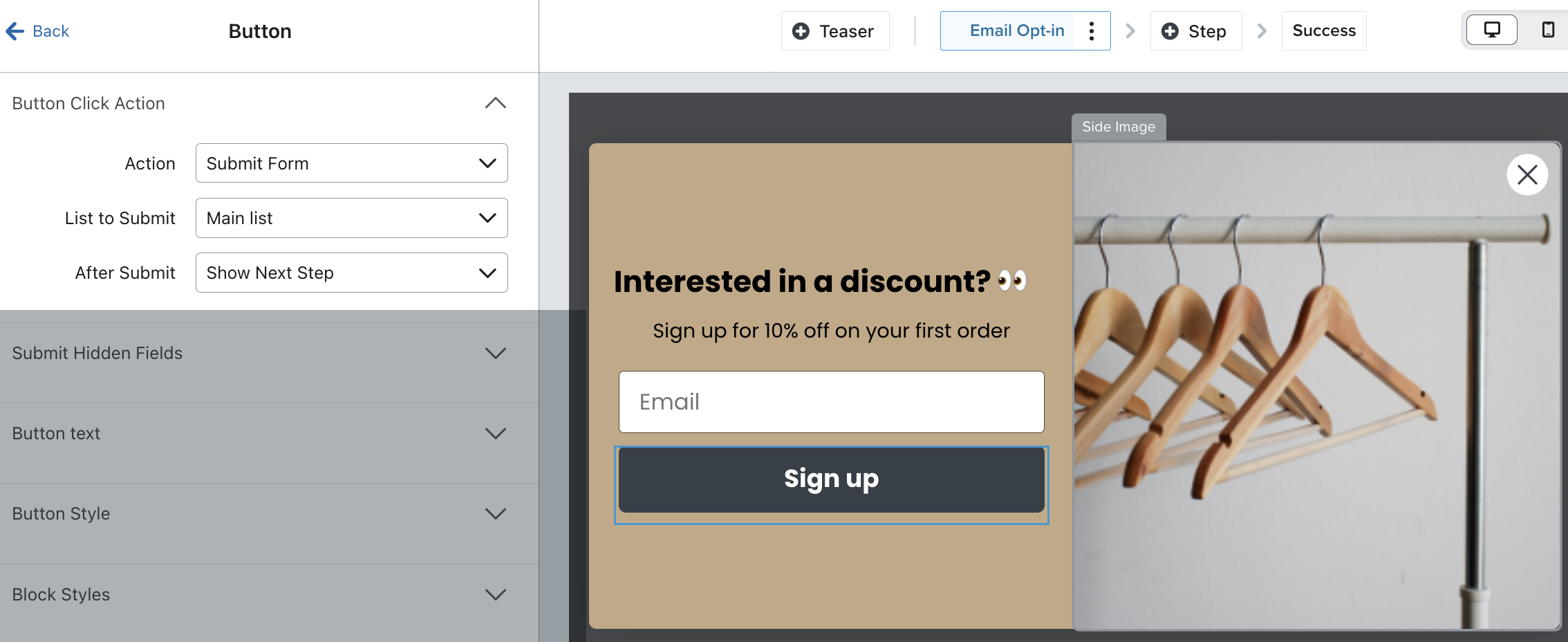Screen dimensions: 1568x642
Task: Open the After Submit dropdown
Action: [351, 273]
